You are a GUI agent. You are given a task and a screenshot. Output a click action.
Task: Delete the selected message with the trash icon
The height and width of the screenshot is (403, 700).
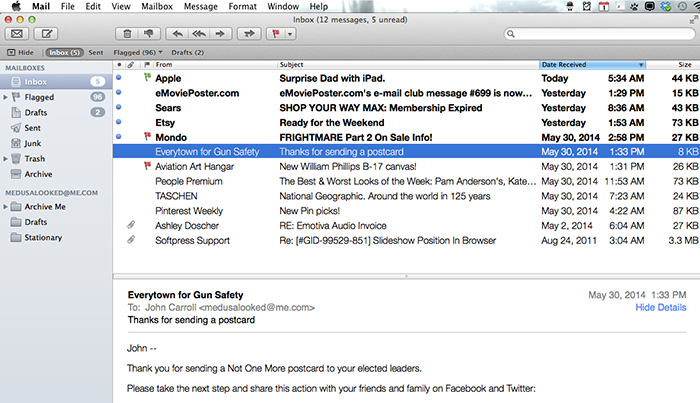tap(127, 33)
